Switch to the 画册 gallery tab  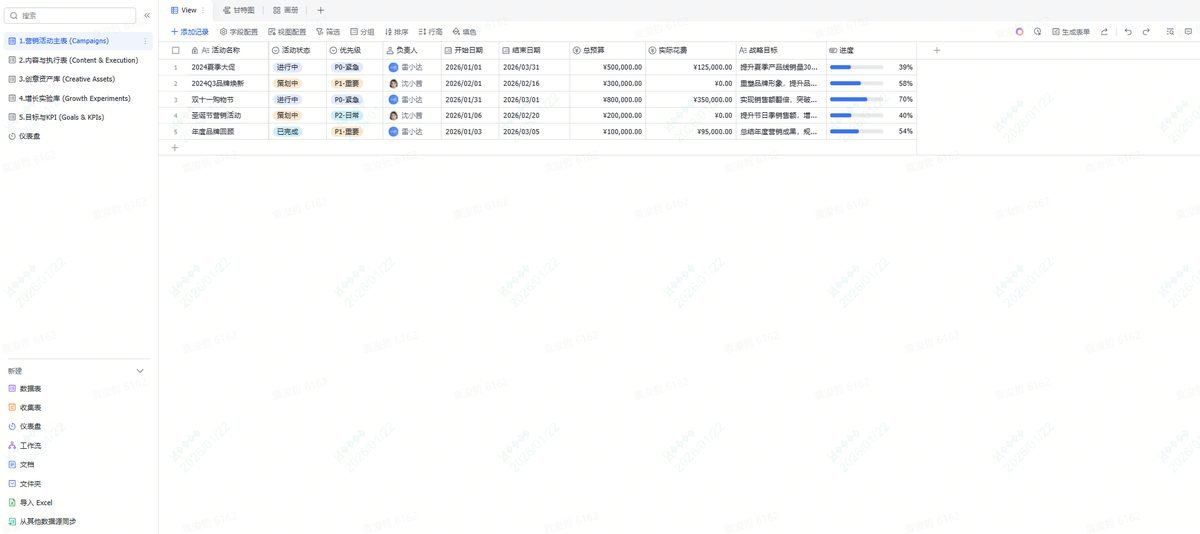(286, 10)
